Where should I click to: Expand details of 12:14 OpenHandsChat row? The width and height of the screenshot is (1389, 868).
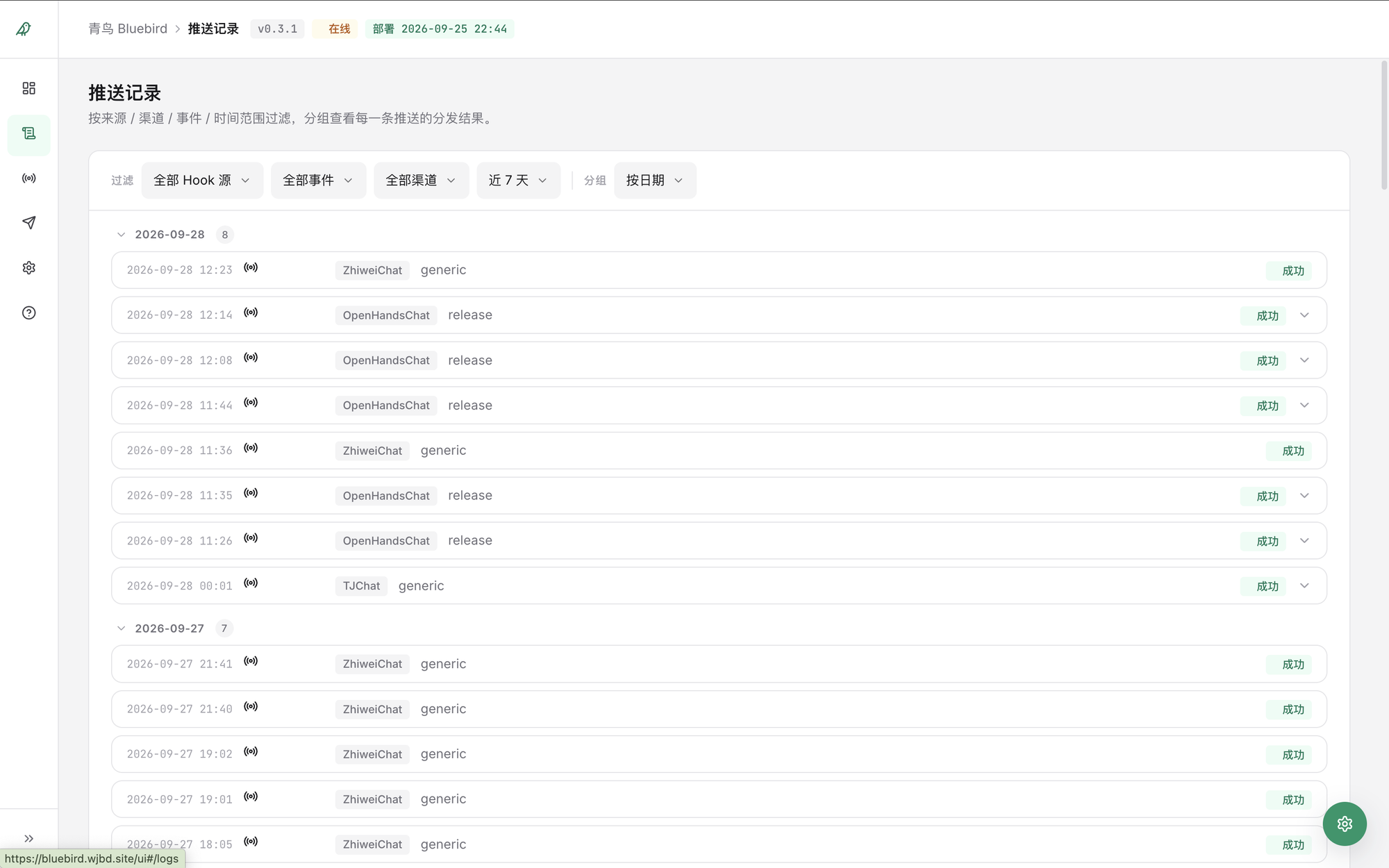pos(1304,315)
